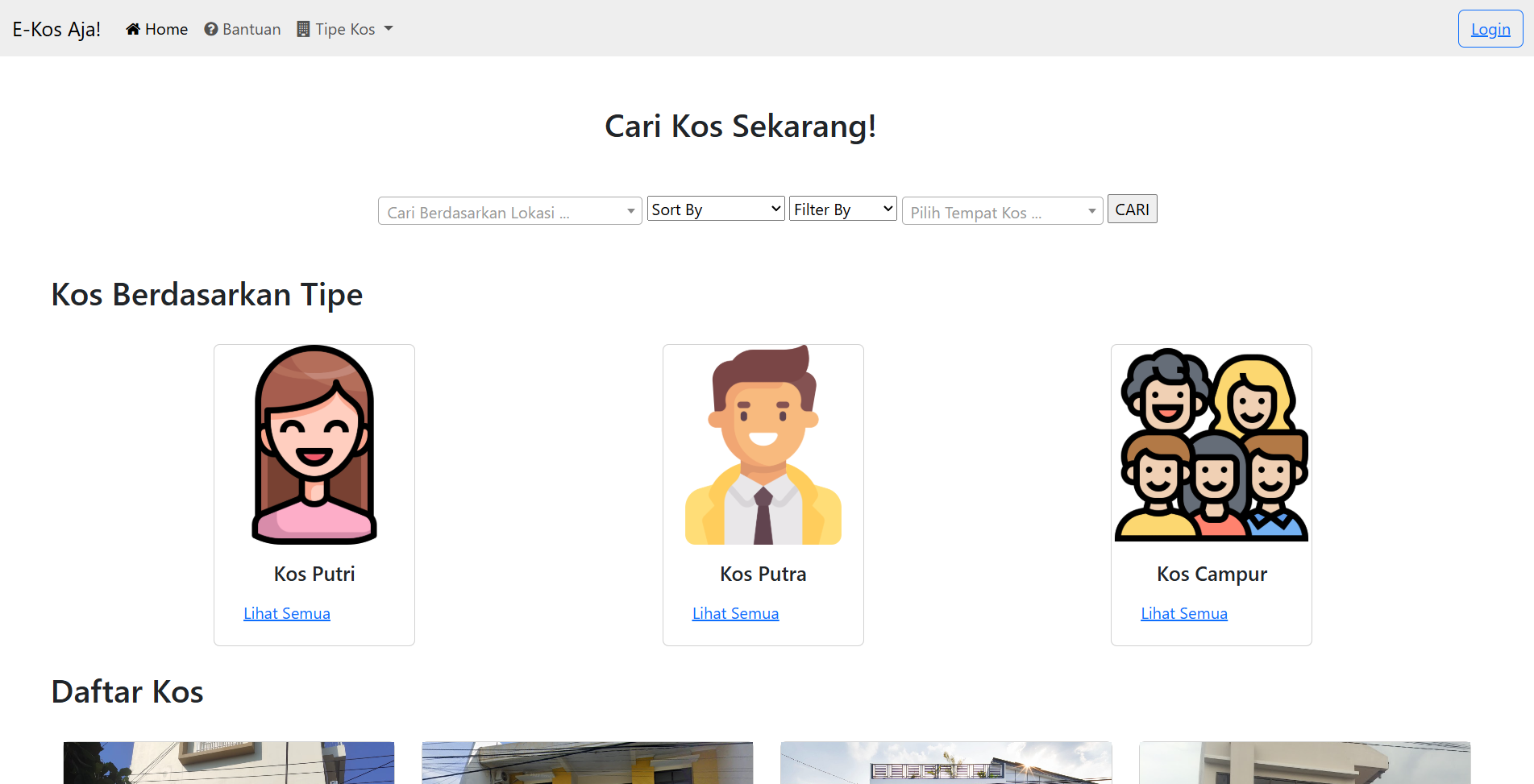The height and width of the screenshot is (784, 1534).
Task: Open second kos photo with yellow building
Action: click(588, 763)
